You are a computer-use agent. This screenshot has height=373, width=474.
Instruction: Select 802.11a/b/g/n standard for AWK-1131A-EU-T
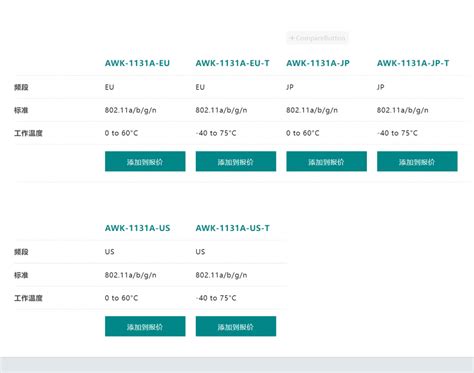pos(221,110)
